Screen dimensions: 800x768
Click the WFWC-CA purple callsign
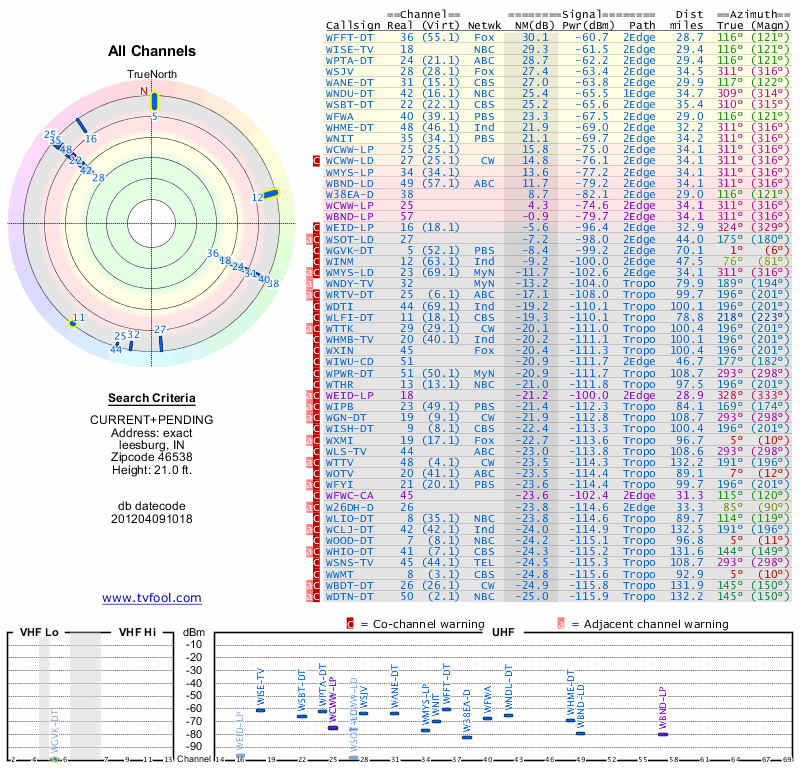click(352, 494)
